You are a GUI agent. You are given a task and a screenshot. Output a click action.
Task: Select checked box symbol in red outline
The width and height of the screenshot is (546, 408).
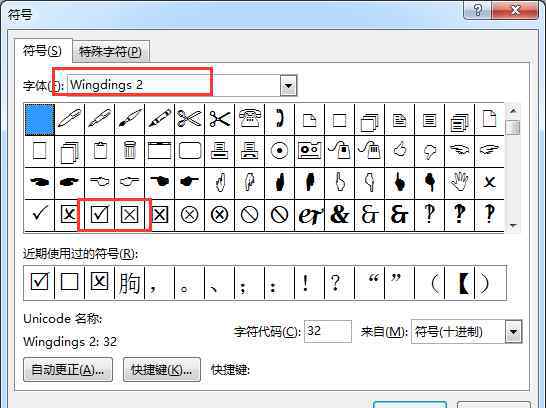click(100, 215)
